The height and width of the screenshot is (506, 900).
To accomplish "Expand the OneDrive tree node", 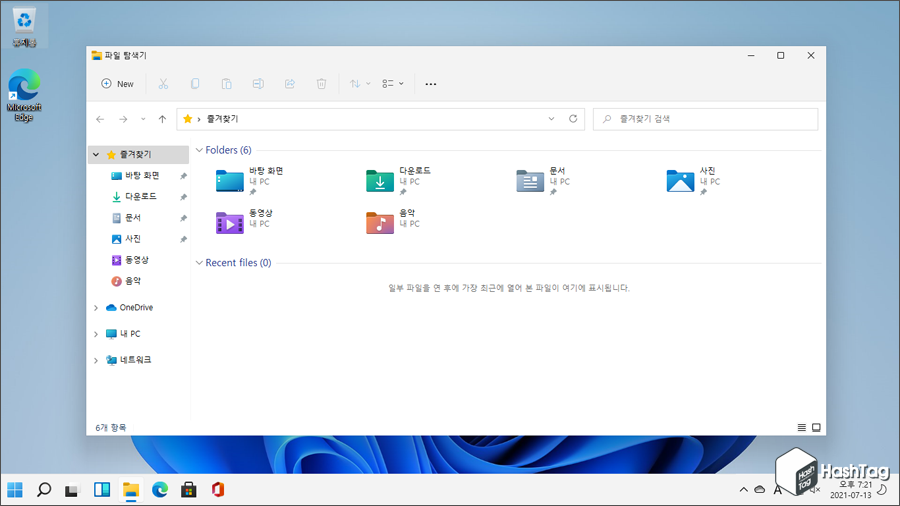I will tap(96, 308).
